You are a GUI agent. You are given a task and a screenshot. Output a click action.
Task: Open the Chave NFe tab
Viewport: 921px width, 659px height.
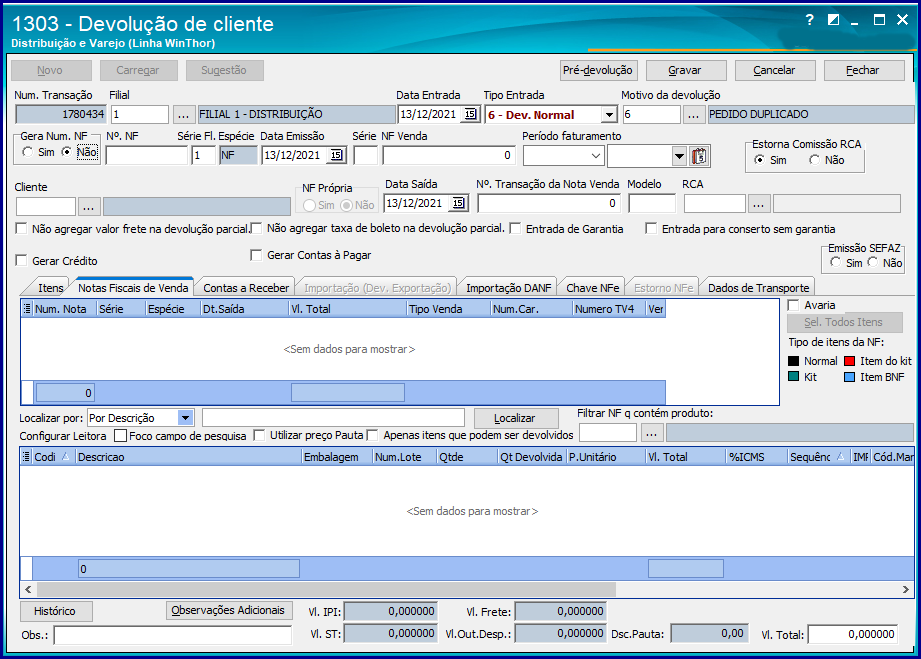(x=593, y=288)
